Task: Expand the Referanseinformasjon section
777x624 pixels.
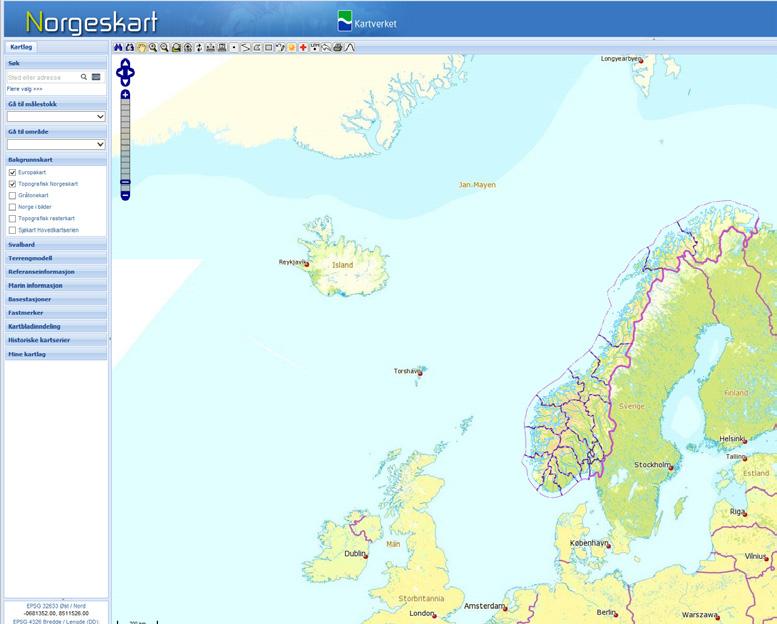Action: pyautogui.click(x=56, y=272)
